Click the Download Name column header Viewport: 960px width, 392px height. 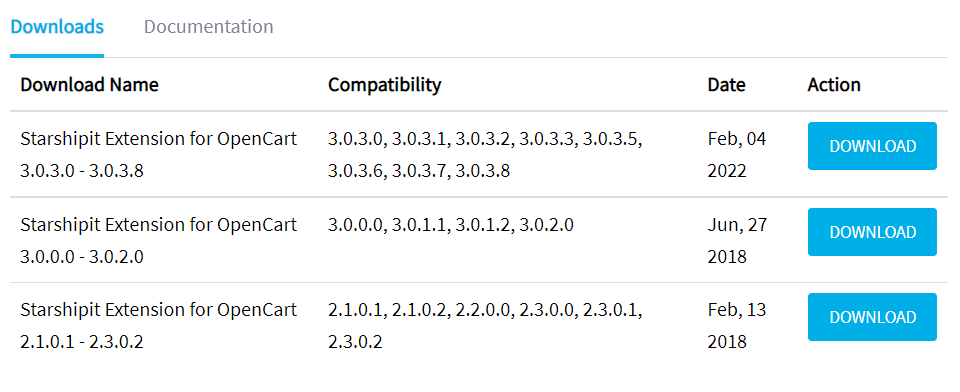[89, 85]
